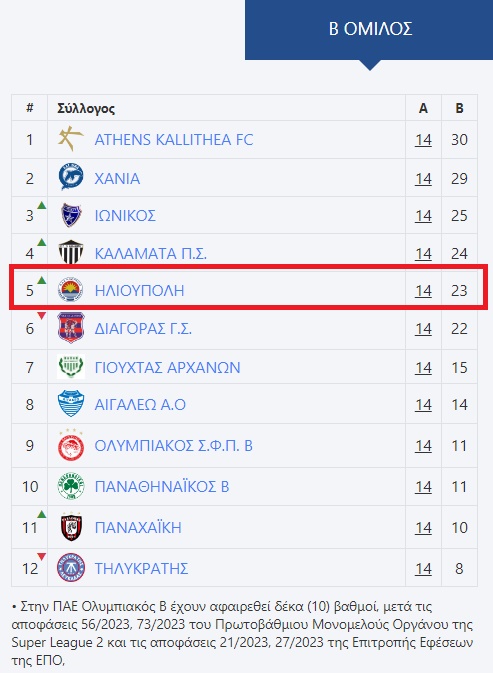Open the ΑΙΓΑΛΕΩ Α.Ο team link
The image size is (493, 673).
(140, 404)
